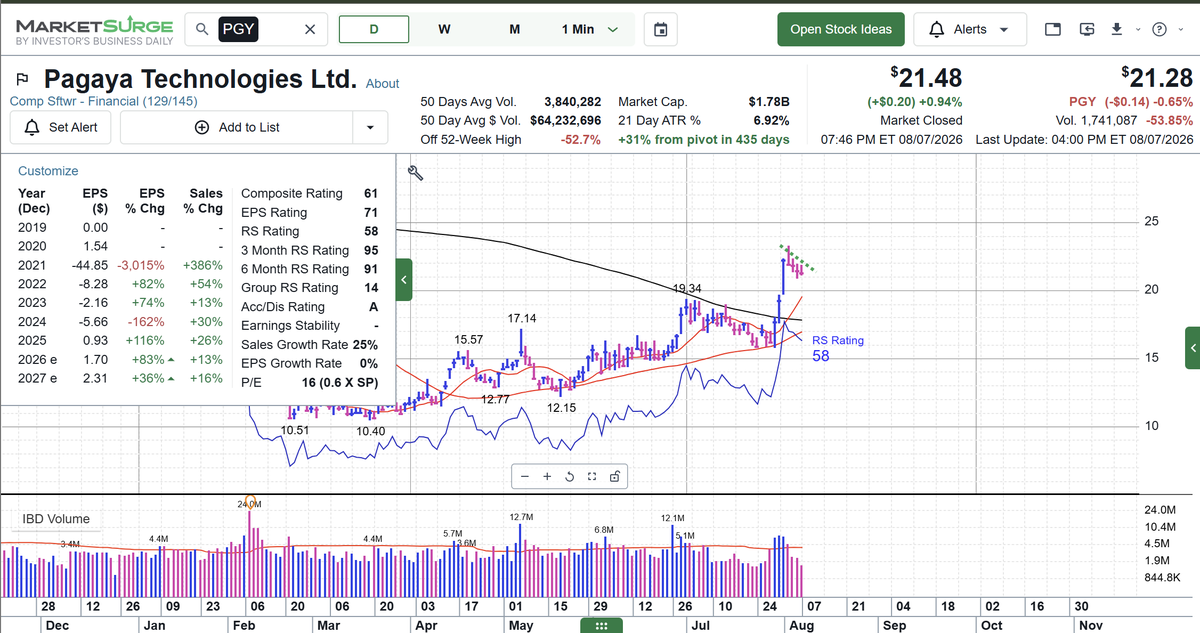This screenshot has height=633, width=1200.
Task: Zoom out chart with minus icon
Action: [525, 477]
